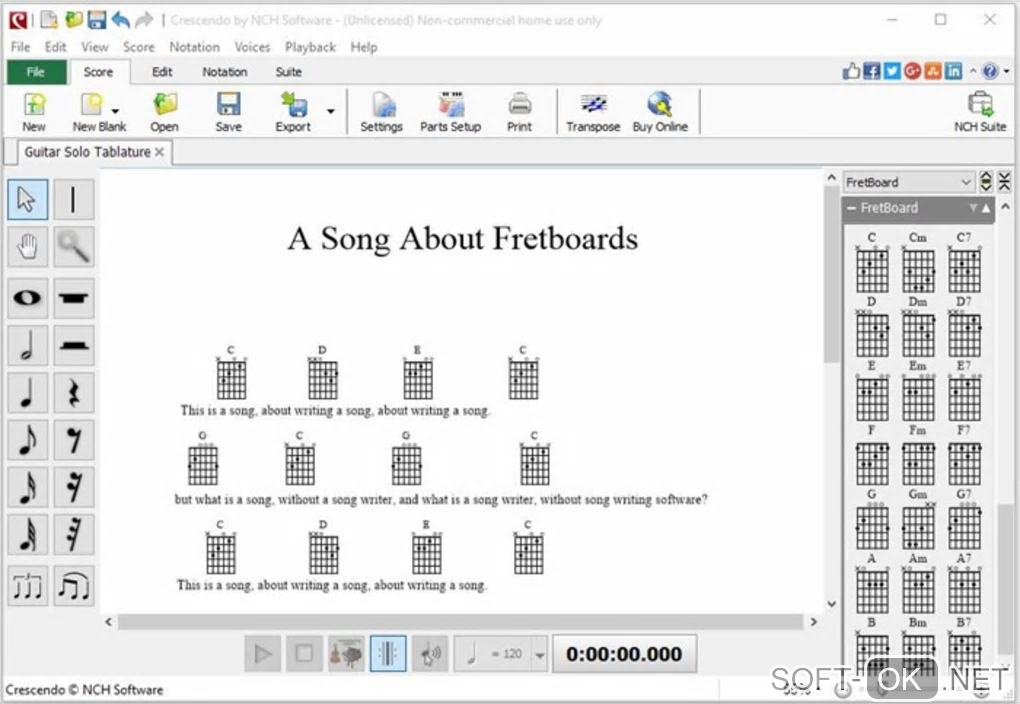The height and width of the screenshot is (704, 1020).
Task: Collapse the FretBoard panel header
Action: [852, 208]
